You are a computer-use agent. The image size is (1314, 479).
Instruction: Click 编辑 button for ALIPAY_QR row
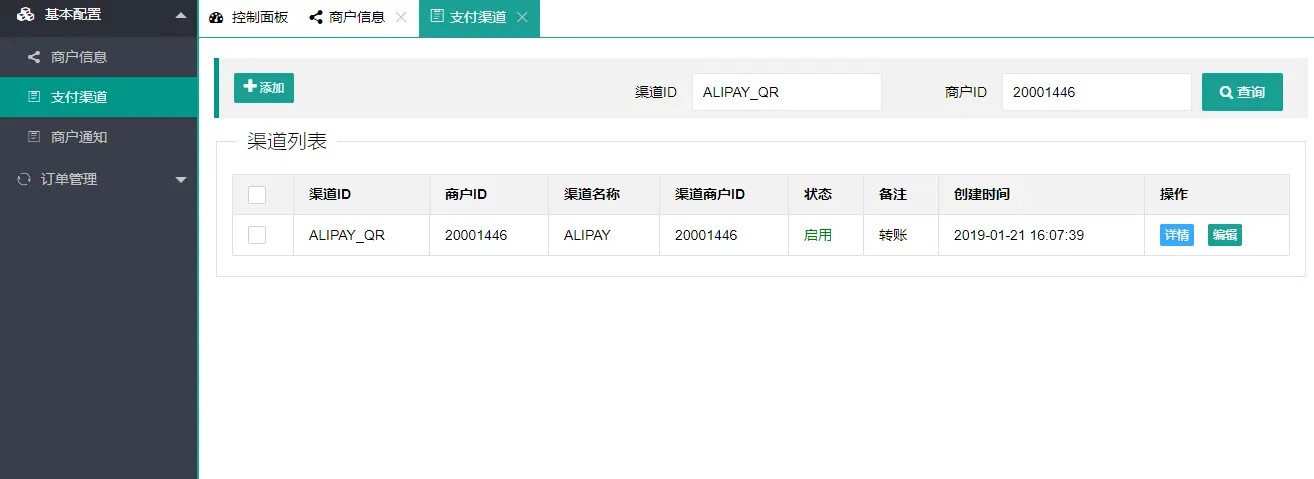point(1225,235)
